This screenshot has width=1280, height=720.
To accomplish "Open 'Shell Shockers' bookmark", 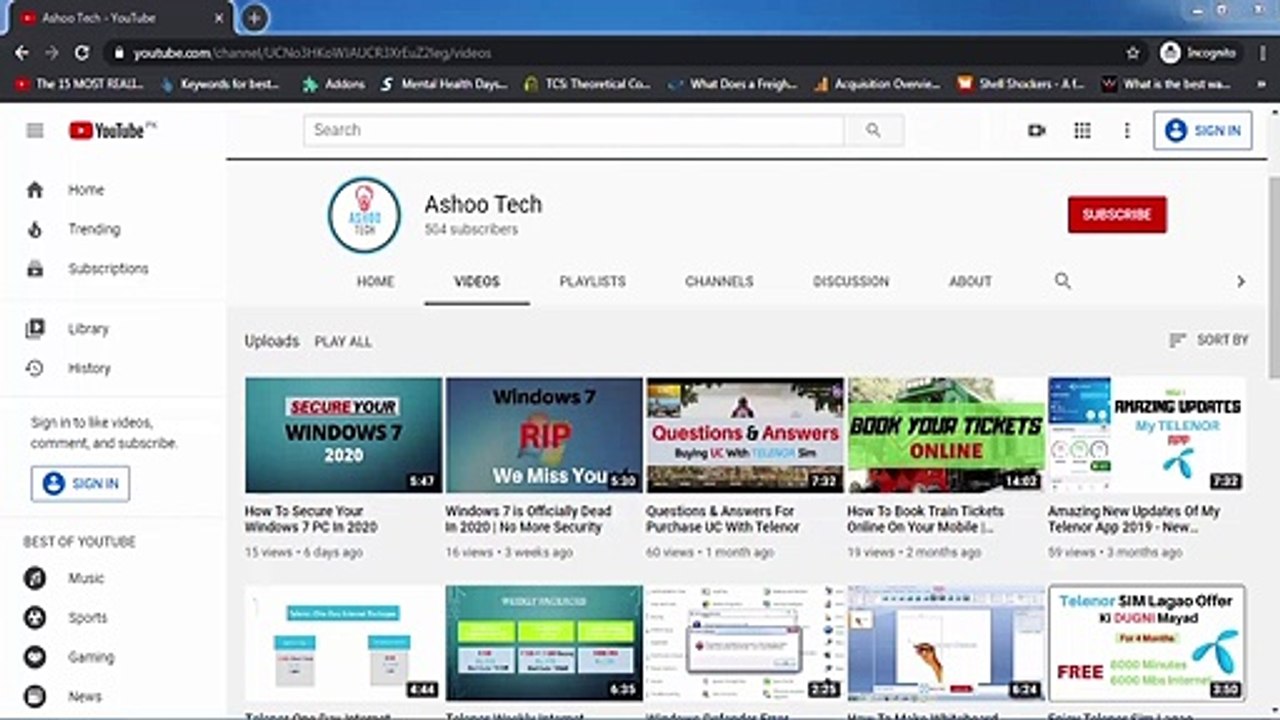I will click(x=1022, y=84).
